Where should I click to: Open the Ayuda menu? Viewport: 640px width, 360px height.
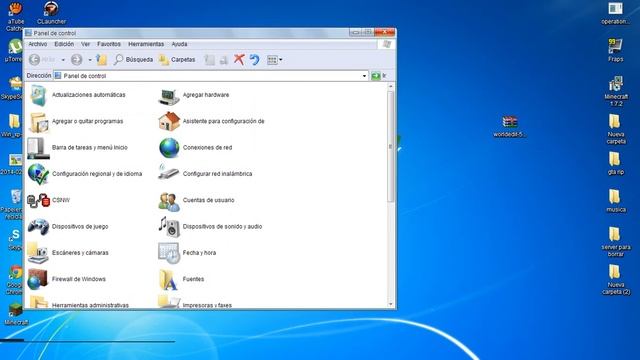click(179, 44)
